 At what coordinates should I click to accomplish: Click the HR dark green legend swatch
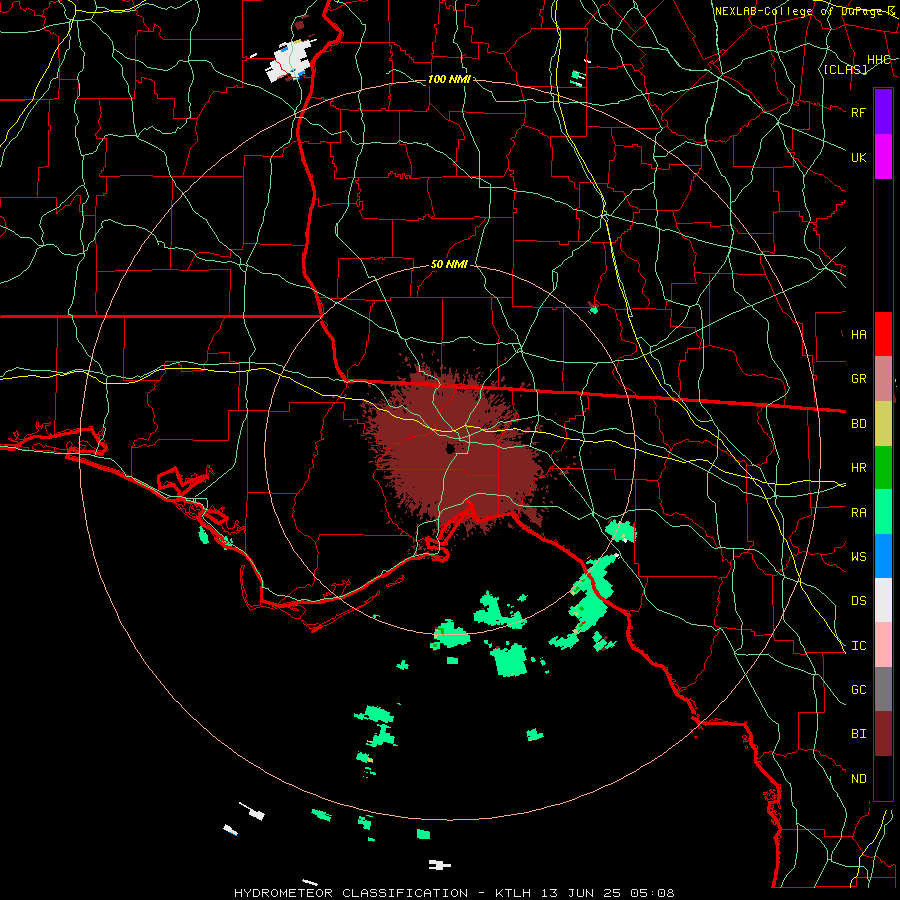tap(883, 468)
